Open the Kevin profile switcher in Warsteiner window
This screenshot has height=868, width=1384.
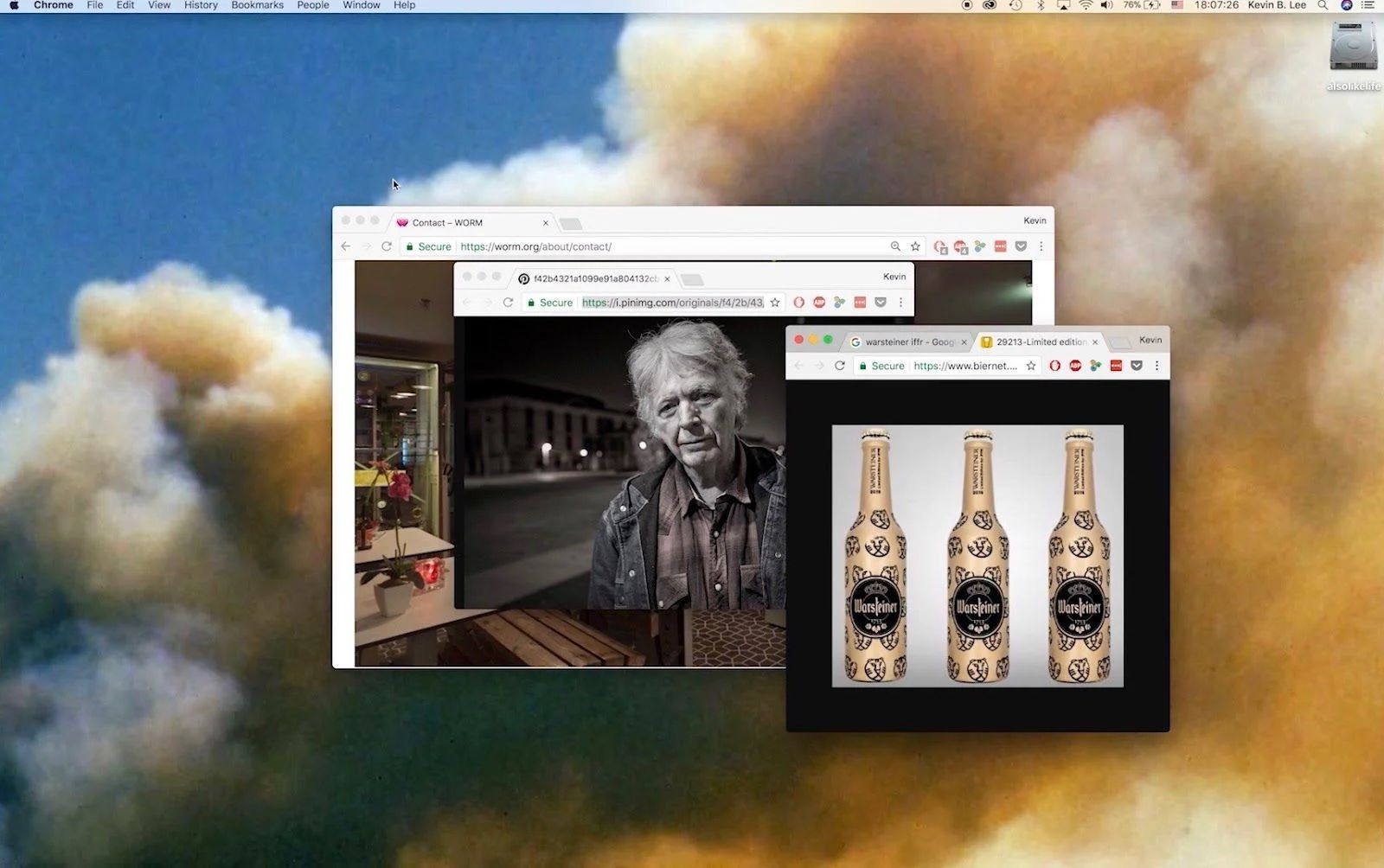tap(1150, 340)
